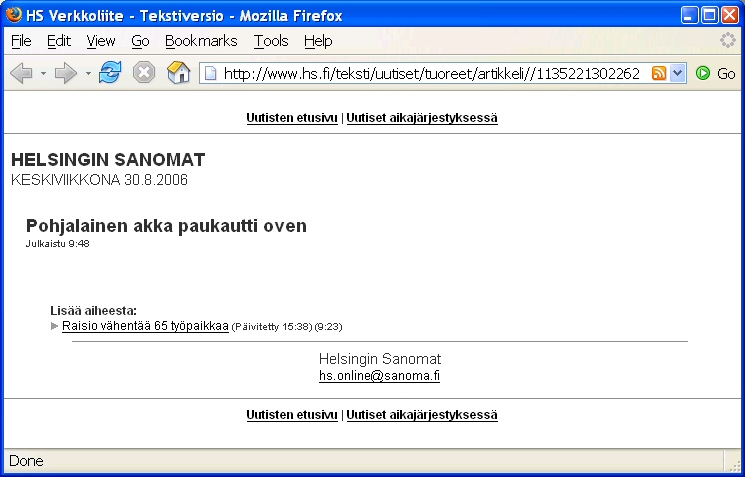Click the Back navigation arrow
This screenshot has width=745, height=477.
pyautogui.click(x=21, y=74)
